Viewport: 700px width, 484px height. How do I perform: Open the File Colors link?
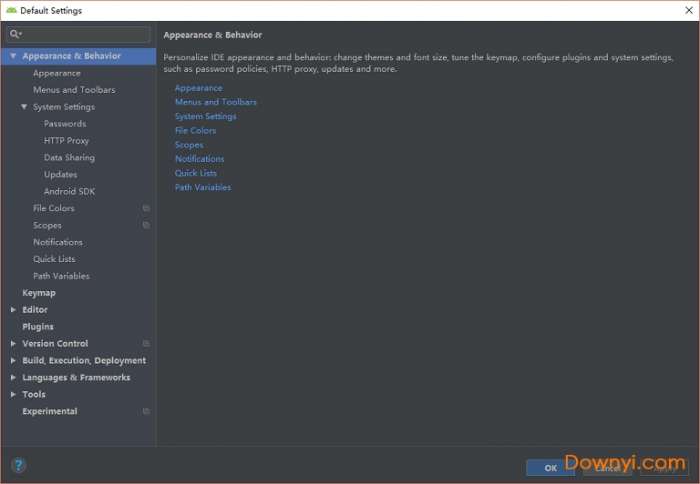pyautogui.click(x=196, y=131)
